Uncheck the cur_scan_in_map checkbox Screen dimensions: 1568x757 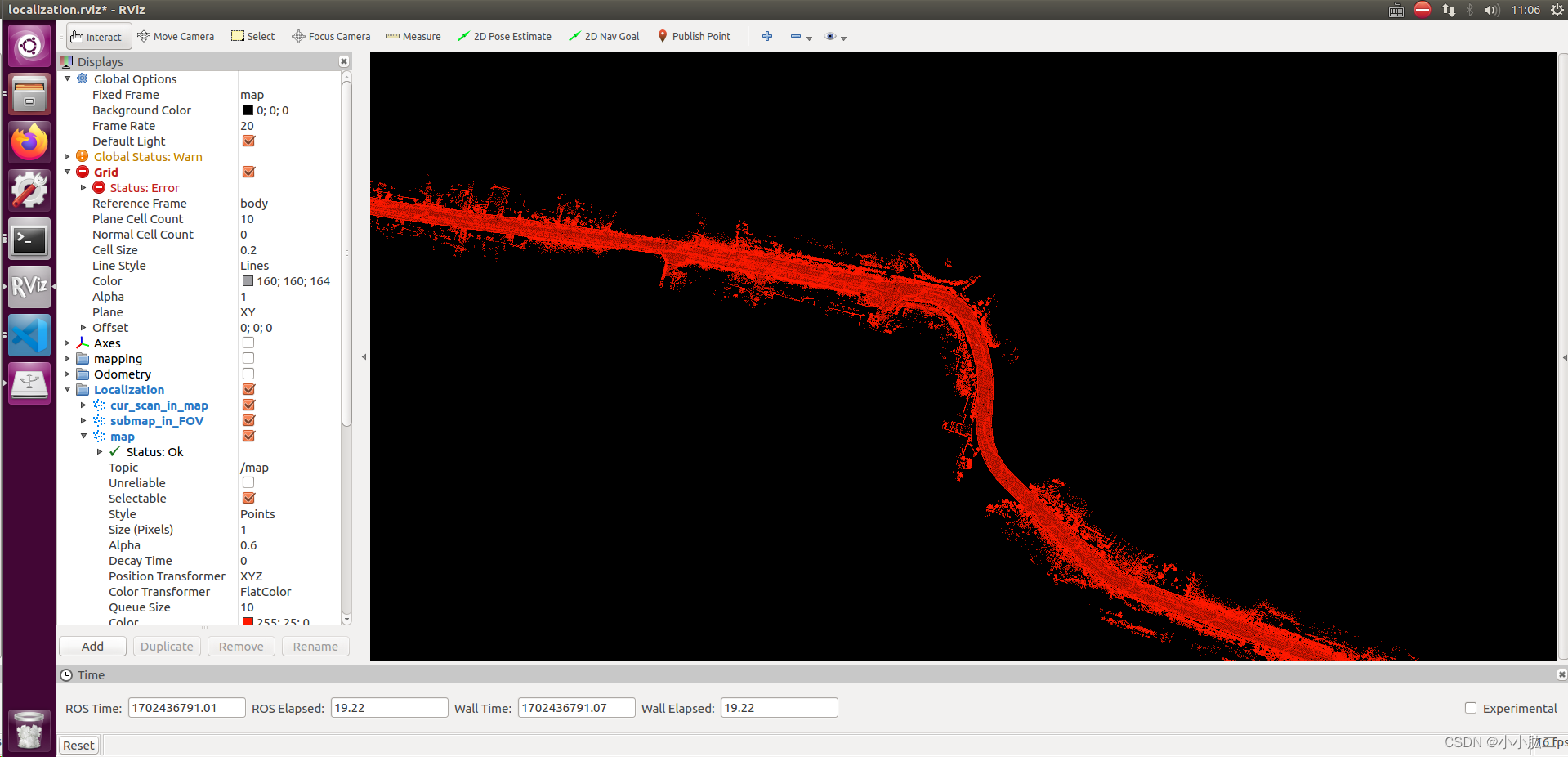(248, 405)
